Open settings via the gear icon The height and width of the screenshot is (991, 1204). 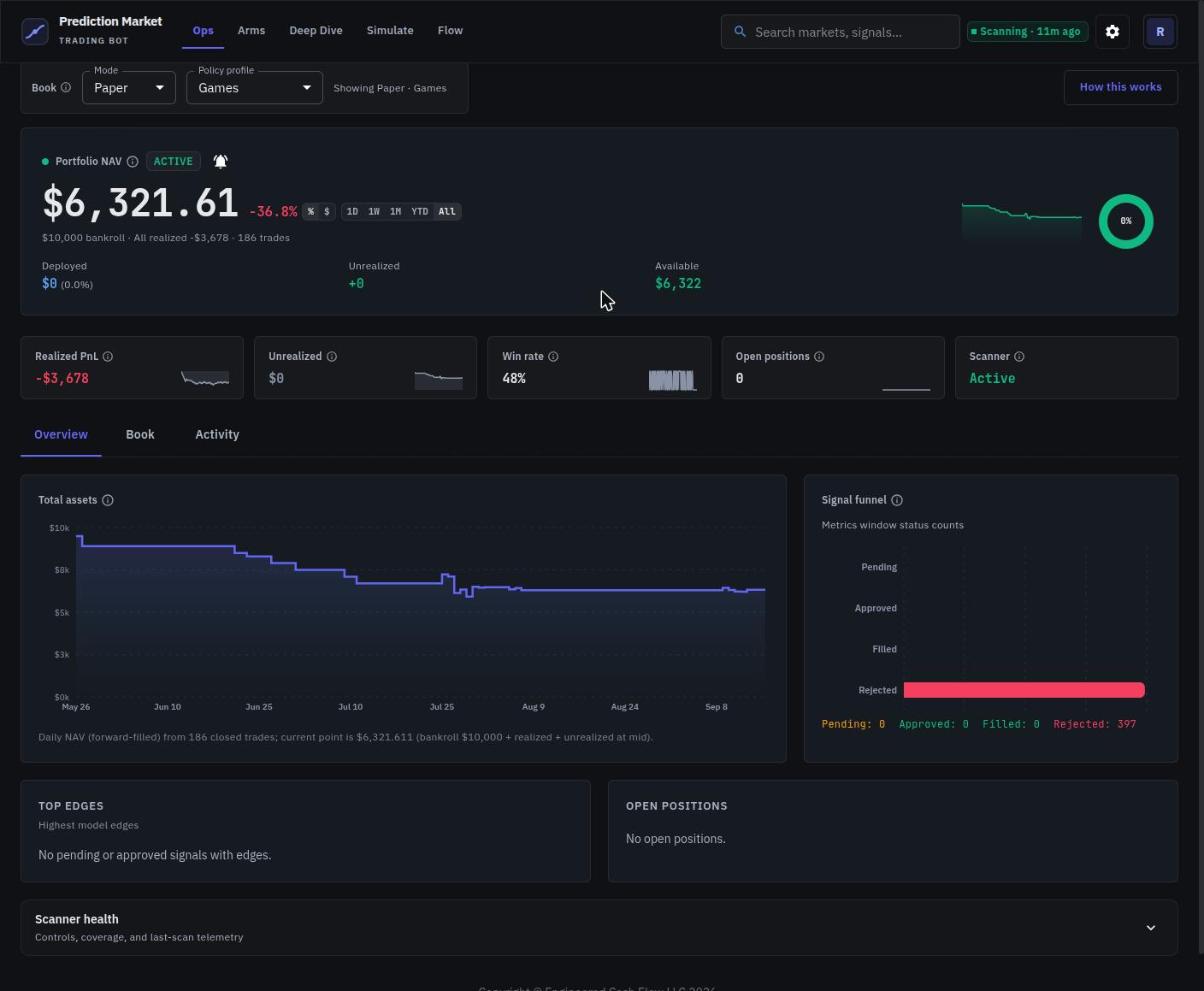[1112, 32]
